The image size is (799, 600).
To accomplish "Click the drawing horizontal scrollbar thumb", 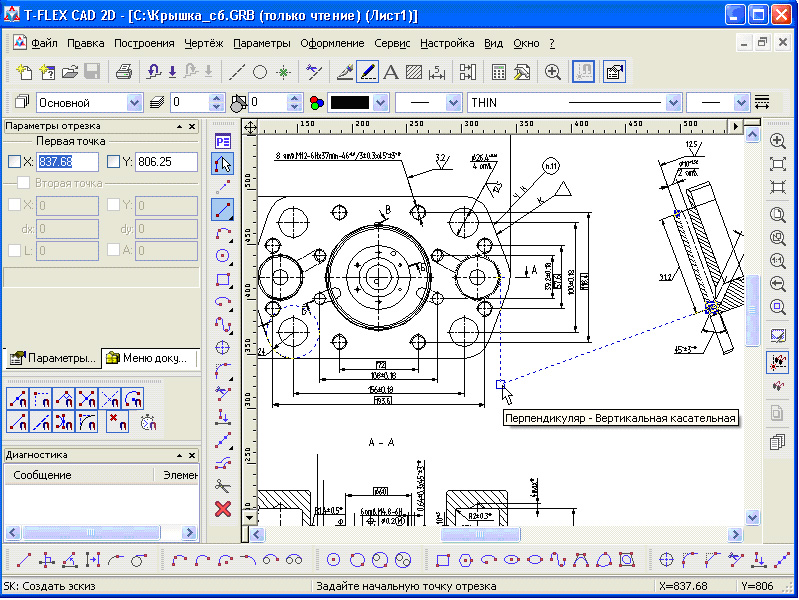I will (480, 534).
